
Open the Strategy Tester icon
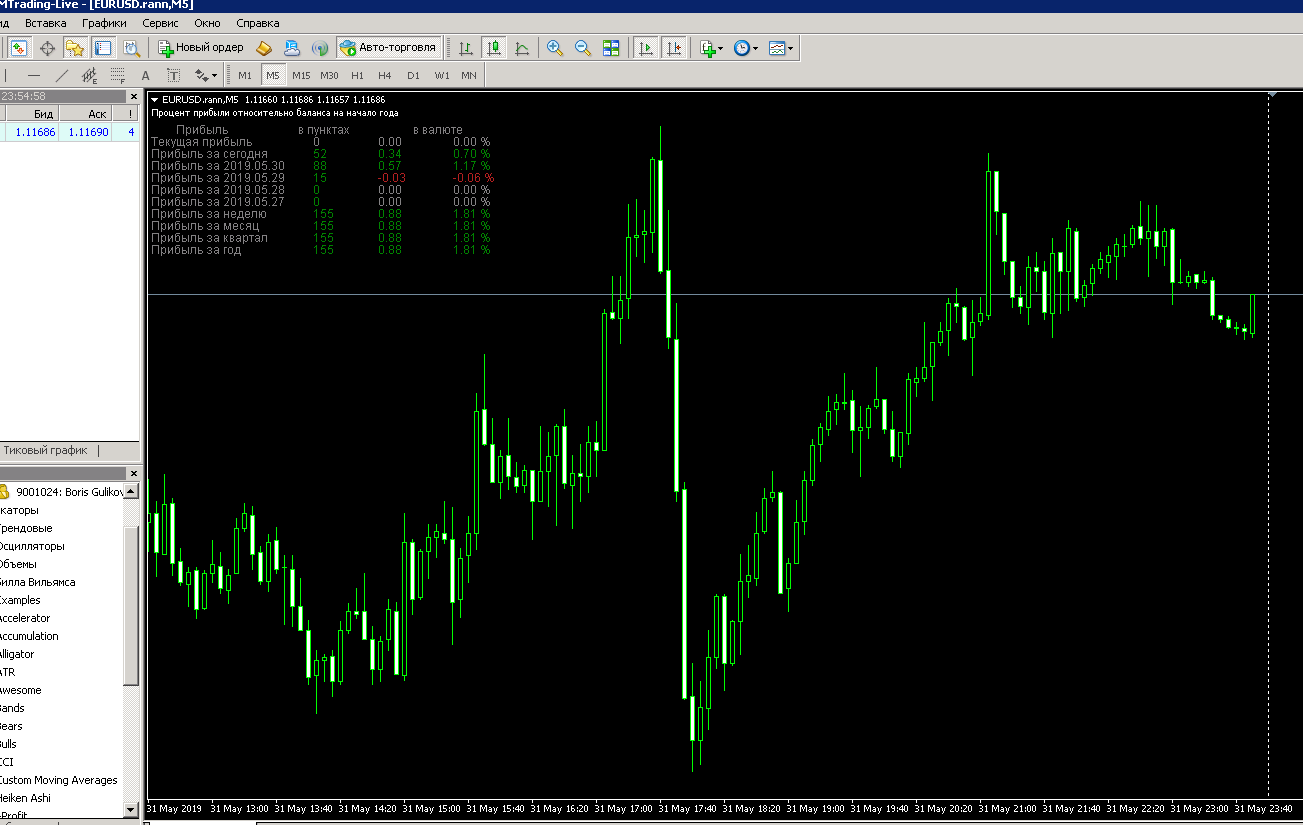tap(131, 47)
